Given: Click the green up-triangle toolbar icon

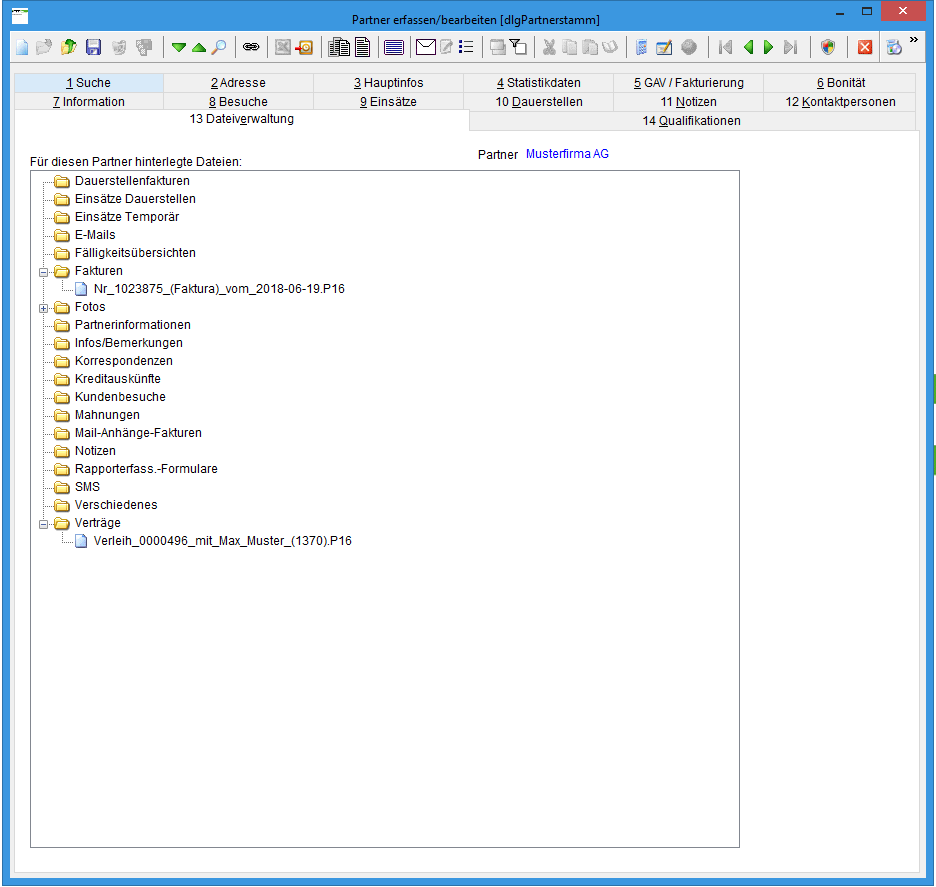Looking at the screenshot, I should coord(199,47).
